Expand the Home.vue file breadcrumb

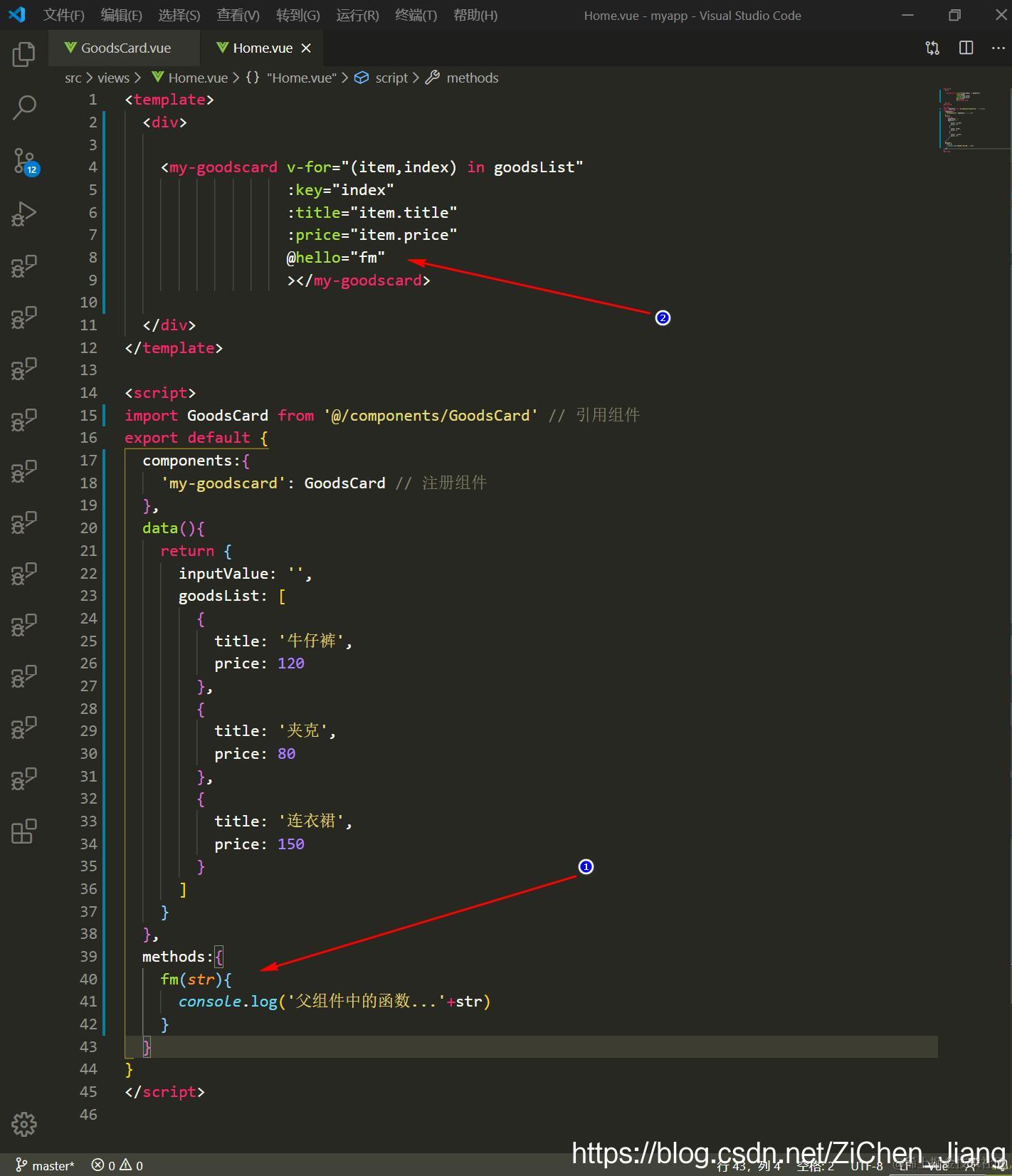click(190, 78)
